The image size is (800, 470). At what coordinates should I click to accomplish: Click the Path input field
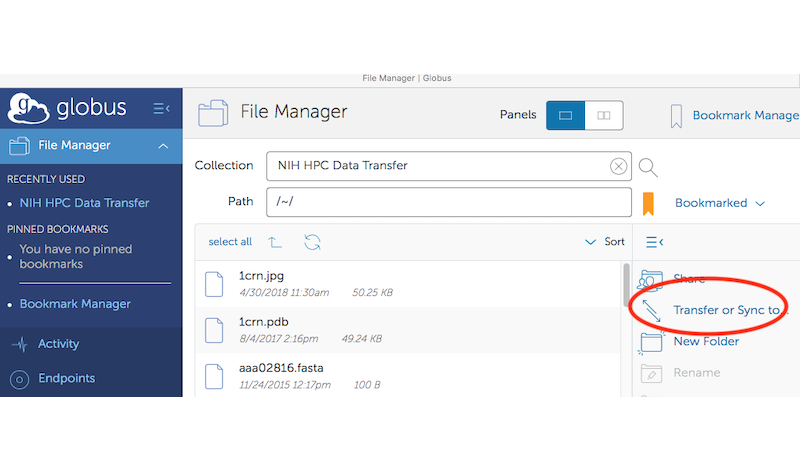[448, 202]
